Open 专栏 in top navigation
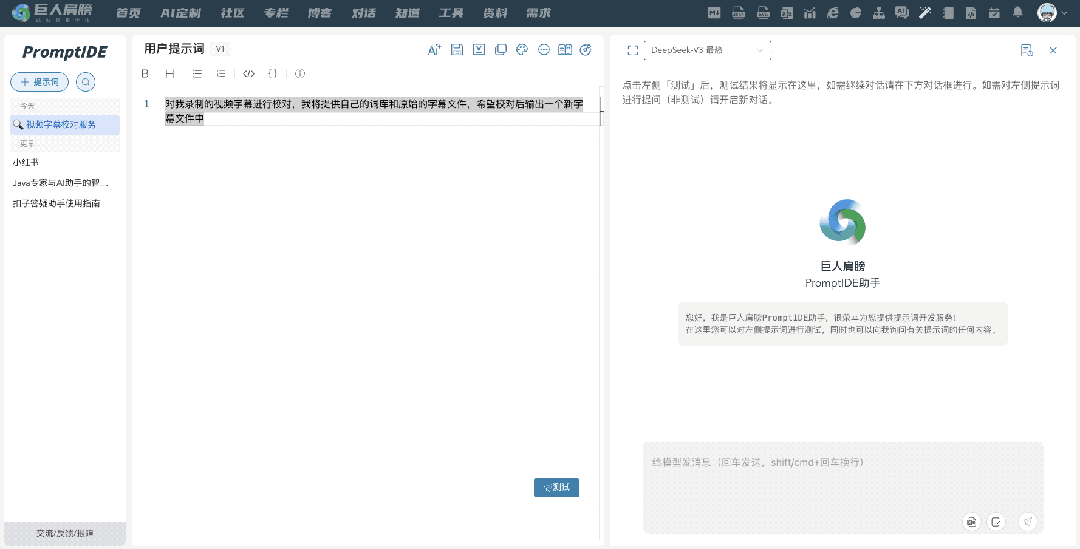1080x549 pixels. pyautogui.click(x=276, y=13)
